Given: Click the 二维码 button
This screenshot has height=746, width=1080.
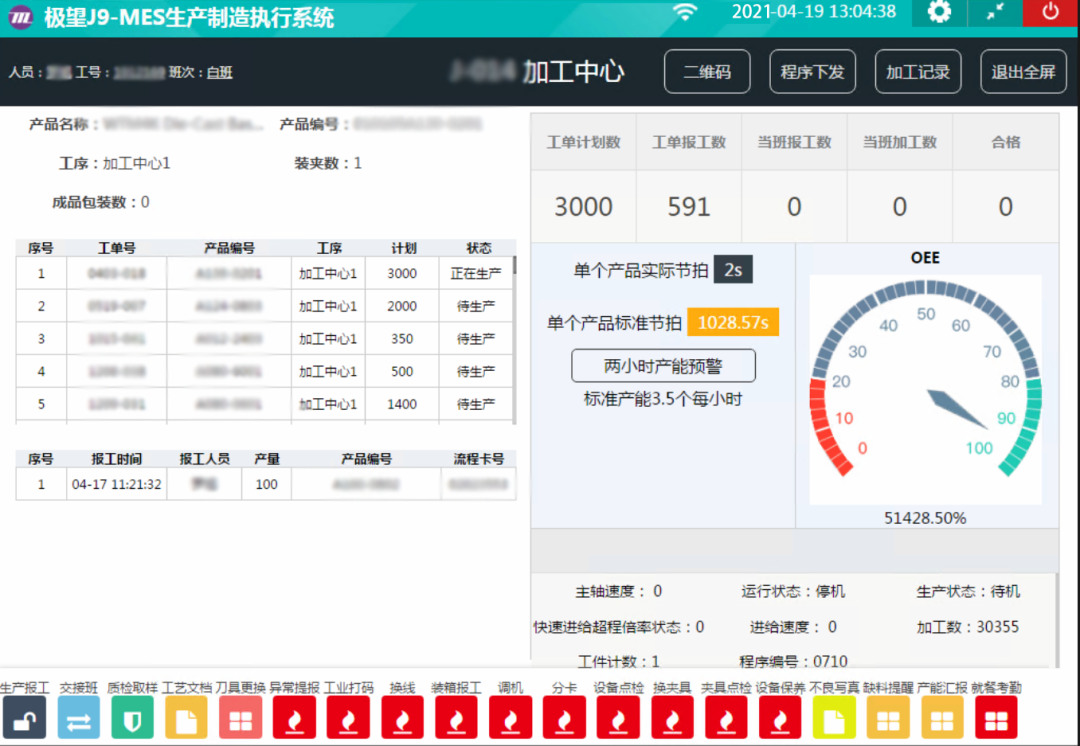Looking at the screenshot, I should 707,72.
